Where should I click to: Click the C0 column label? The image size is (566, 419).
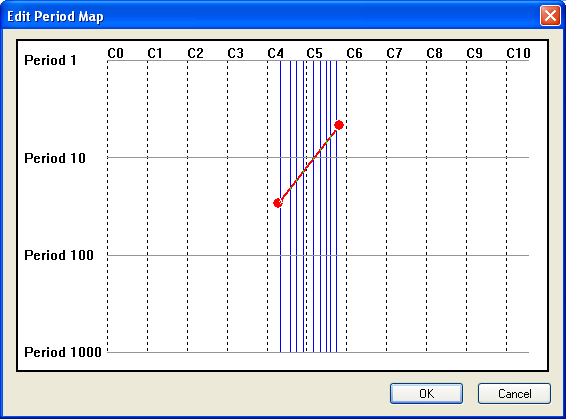click(116, 53)
